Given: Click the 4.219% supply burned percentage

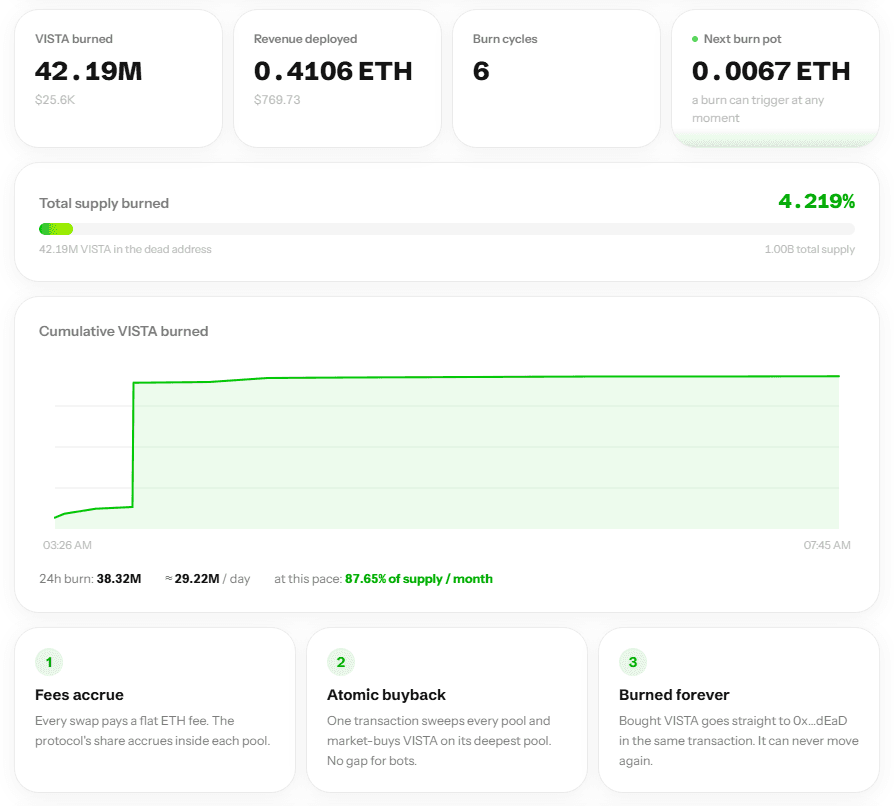Looking at the screenshot, I should [x=816, y=201].
